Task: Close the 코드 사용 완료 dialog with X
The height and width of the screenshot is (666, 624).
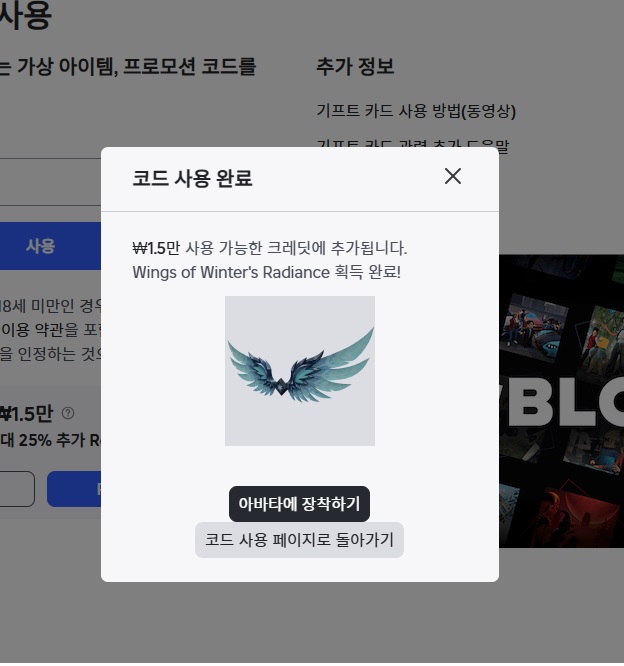Action: (x=453, y=176)
